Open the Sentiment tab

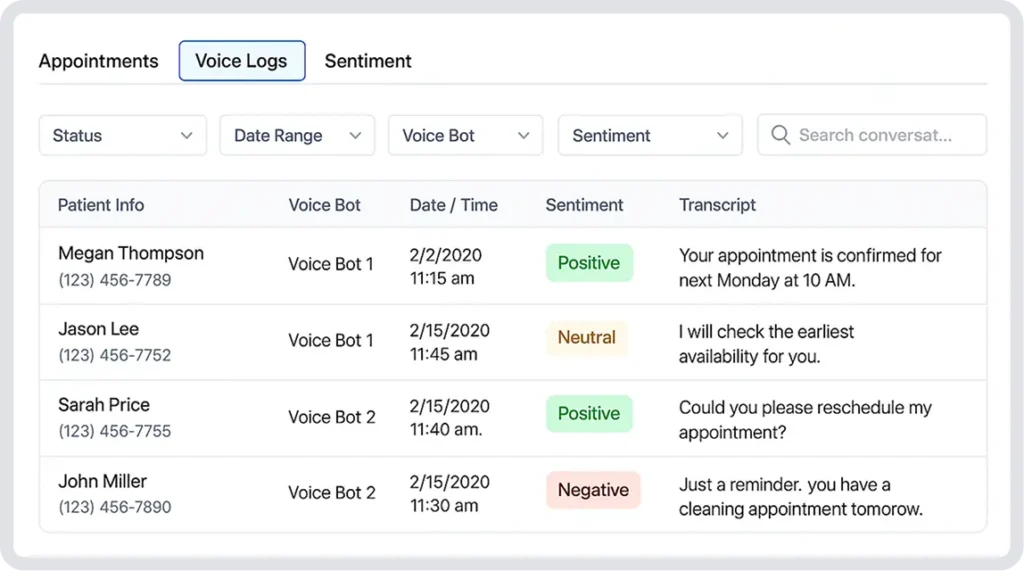coord(368,61)
